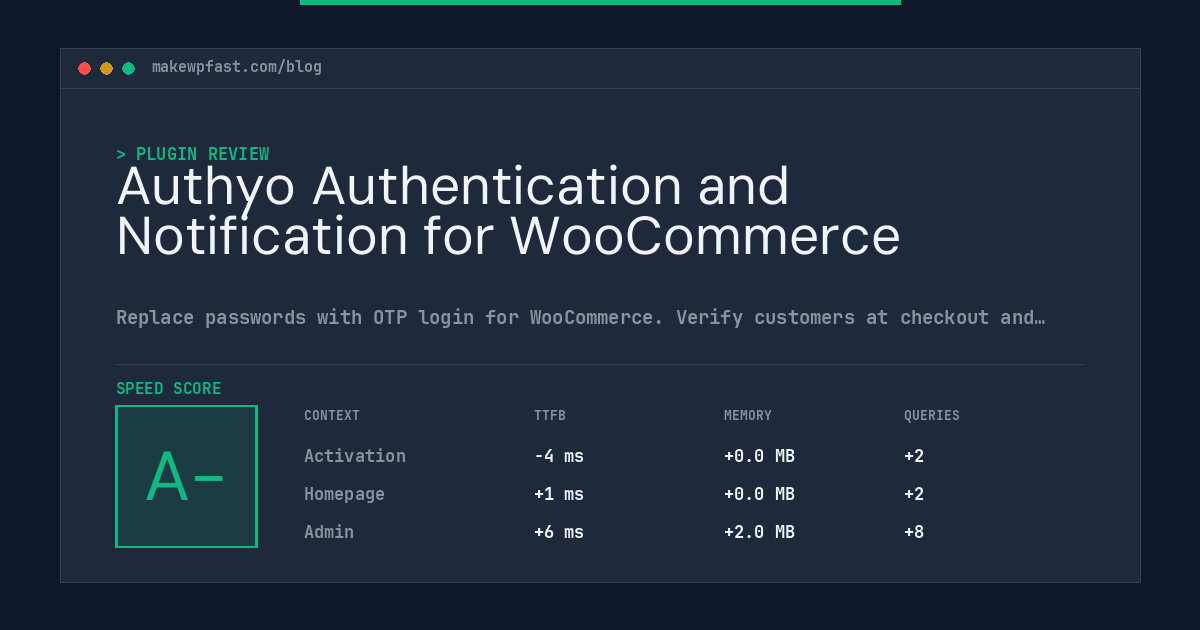The image size is (1200, 630).
Task: Click the QUERIES column header
Action: tap(932, 415)
